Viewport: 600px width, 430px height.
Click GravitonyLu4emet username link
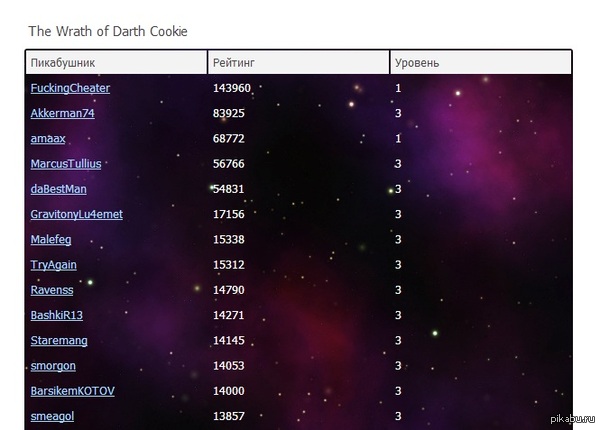coord(77,214)
